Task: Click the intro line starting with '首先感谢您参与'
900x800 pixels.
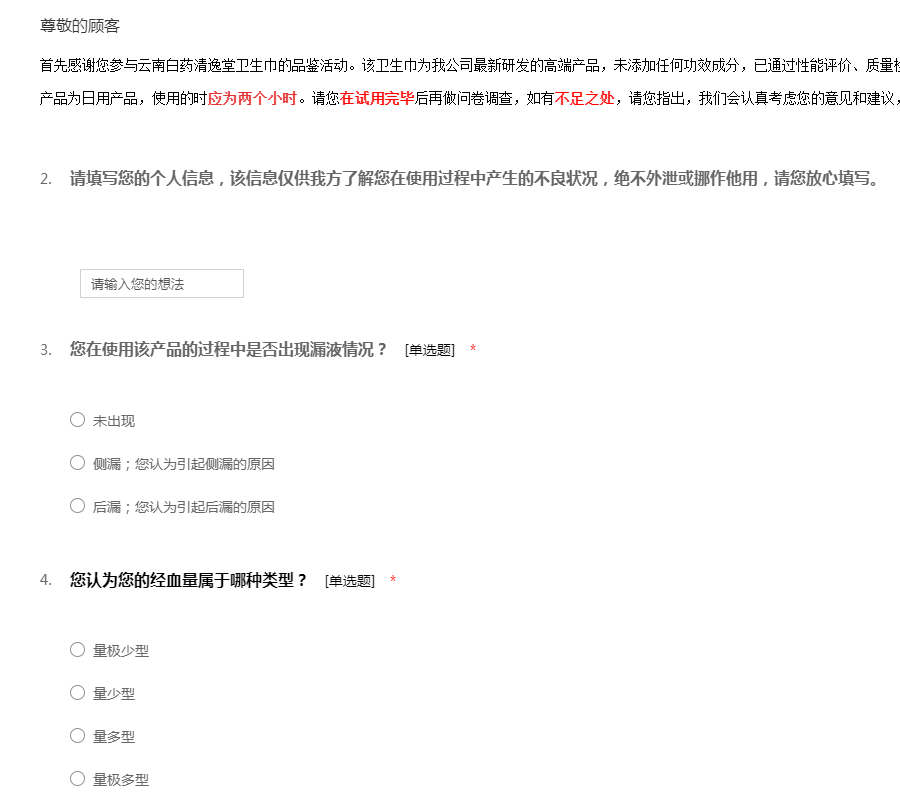Action: (400, 65)
